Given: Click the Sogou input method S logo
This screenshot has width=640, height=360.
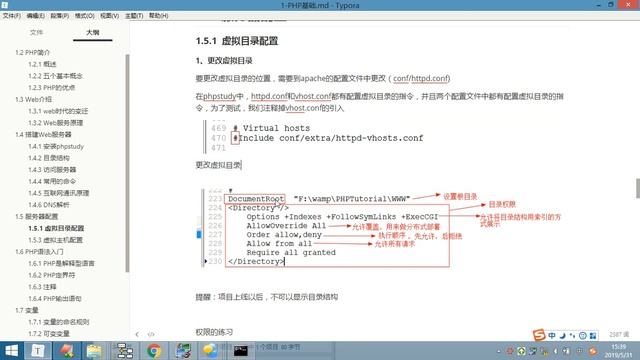Looking at the screenshot, I should point(539,335).
